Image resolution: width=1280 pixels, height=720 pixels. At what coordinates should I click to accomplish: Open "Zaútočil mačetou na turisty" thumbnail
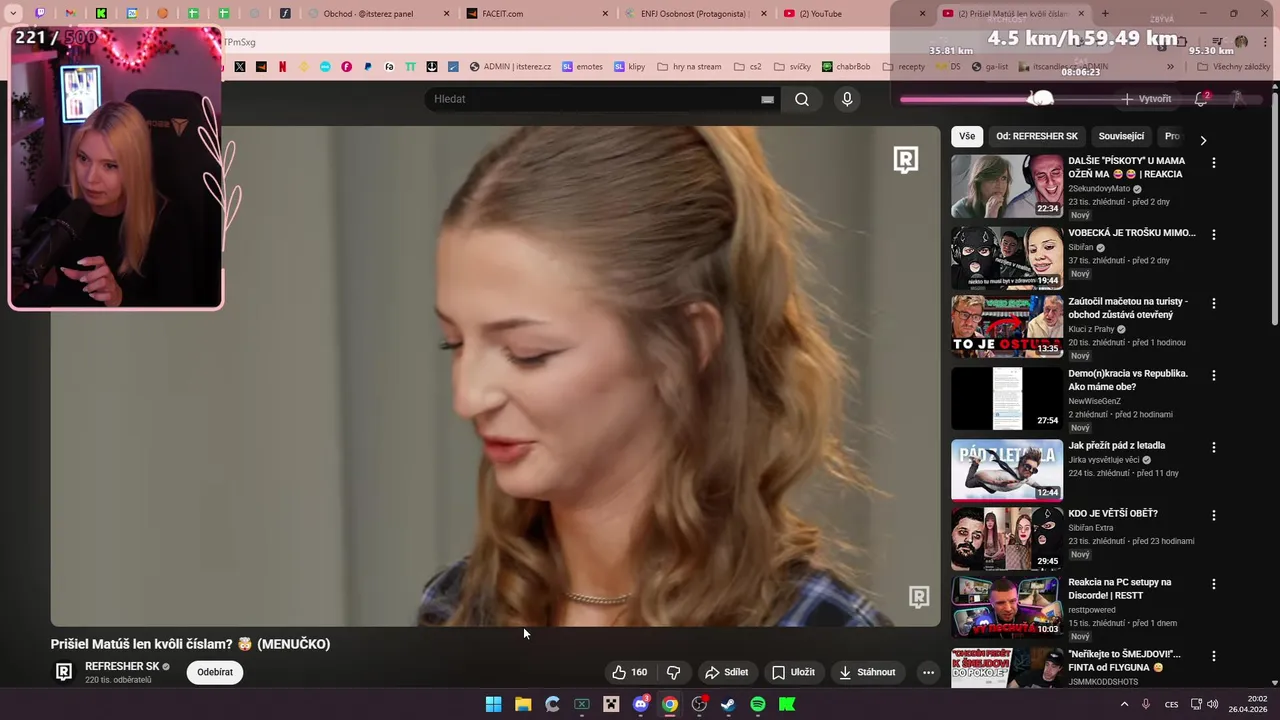click(x=1007, y=326)
